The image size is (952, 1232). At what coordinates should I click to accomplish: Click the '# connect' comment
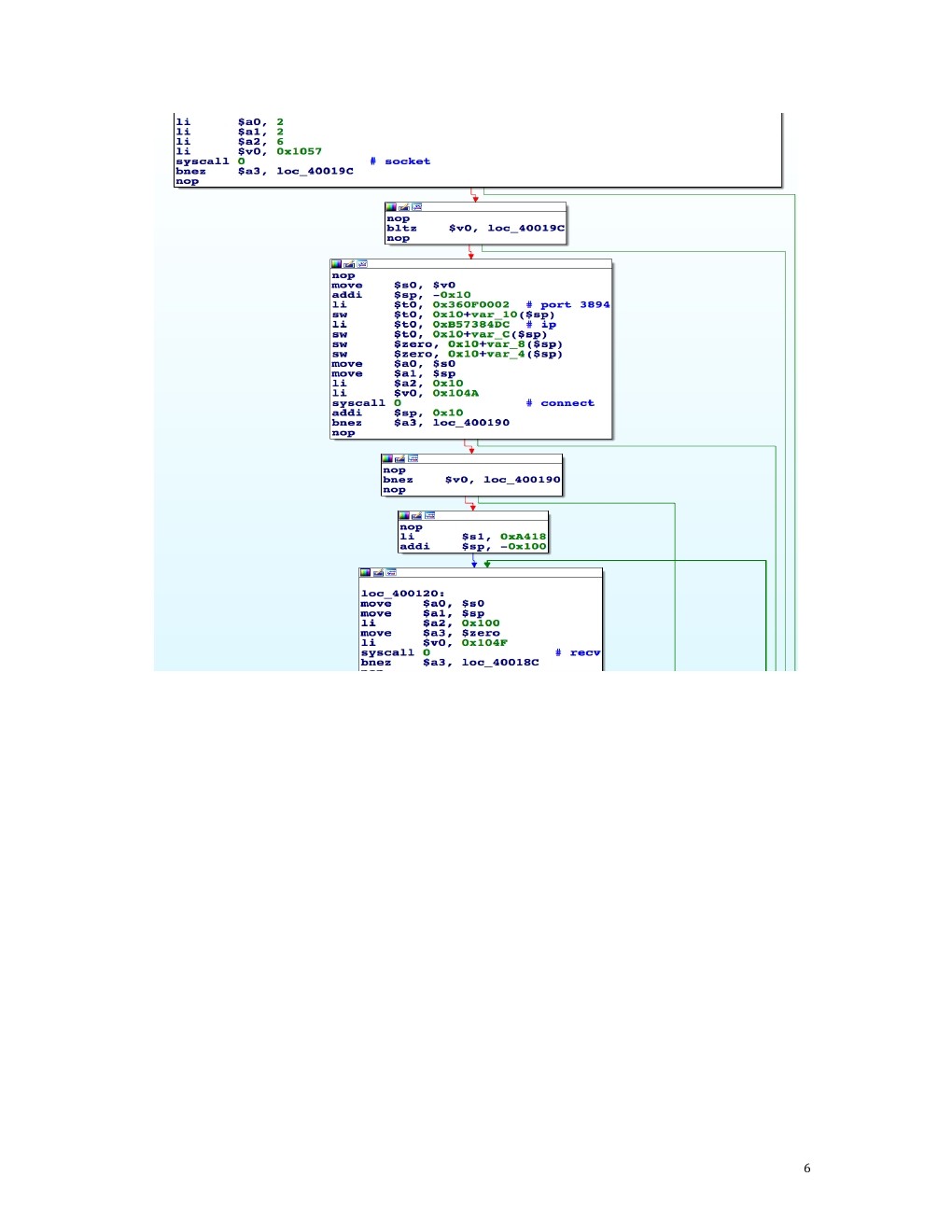560,403
